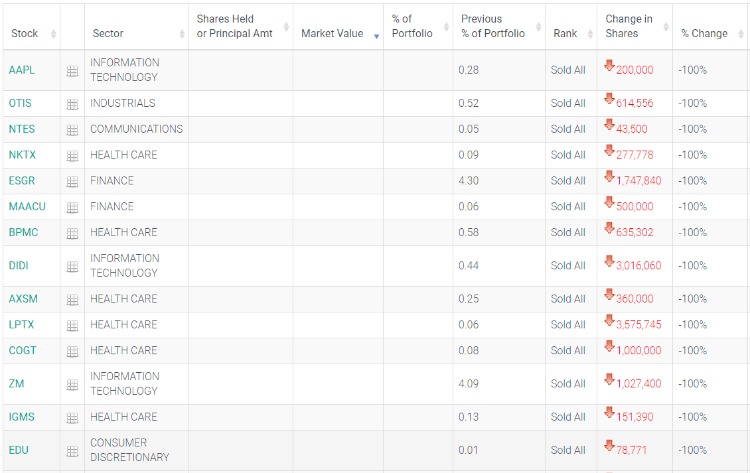Screen dimensions: 750x473
Task: Open the NKTX stock link
Action: pos(22,154)
